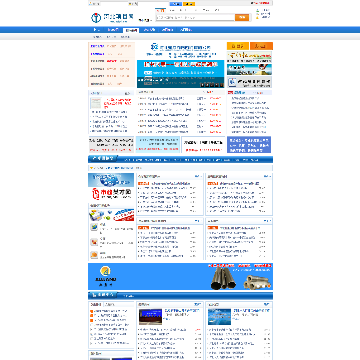
Task: Click the yellow register button in top bar
Action: pos(189,4)
